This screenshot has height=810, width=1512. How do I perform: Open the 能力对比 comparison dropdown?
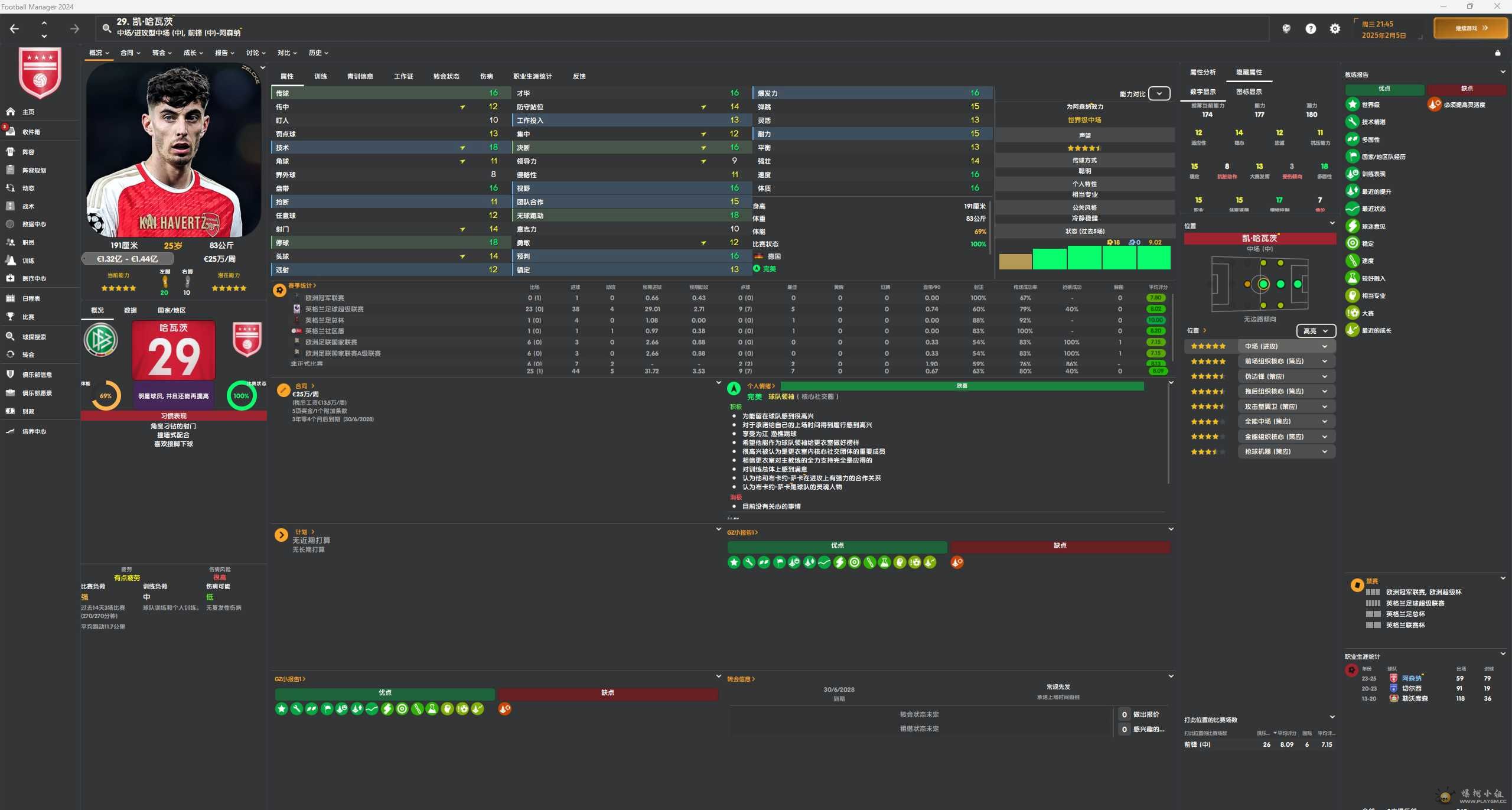coord(1159,94)
